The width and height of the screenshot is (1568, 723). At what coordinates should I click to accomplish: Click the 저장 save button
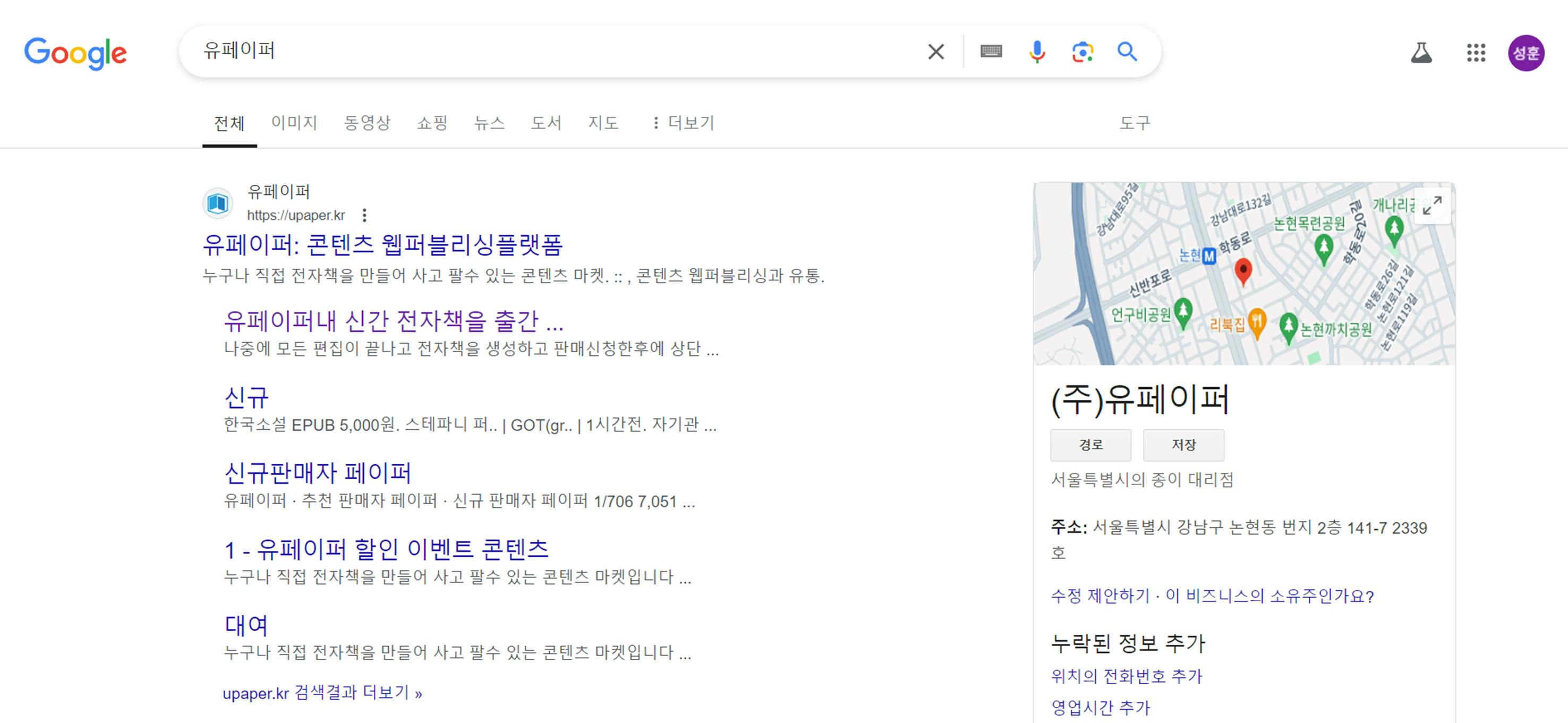[1183, 445]
